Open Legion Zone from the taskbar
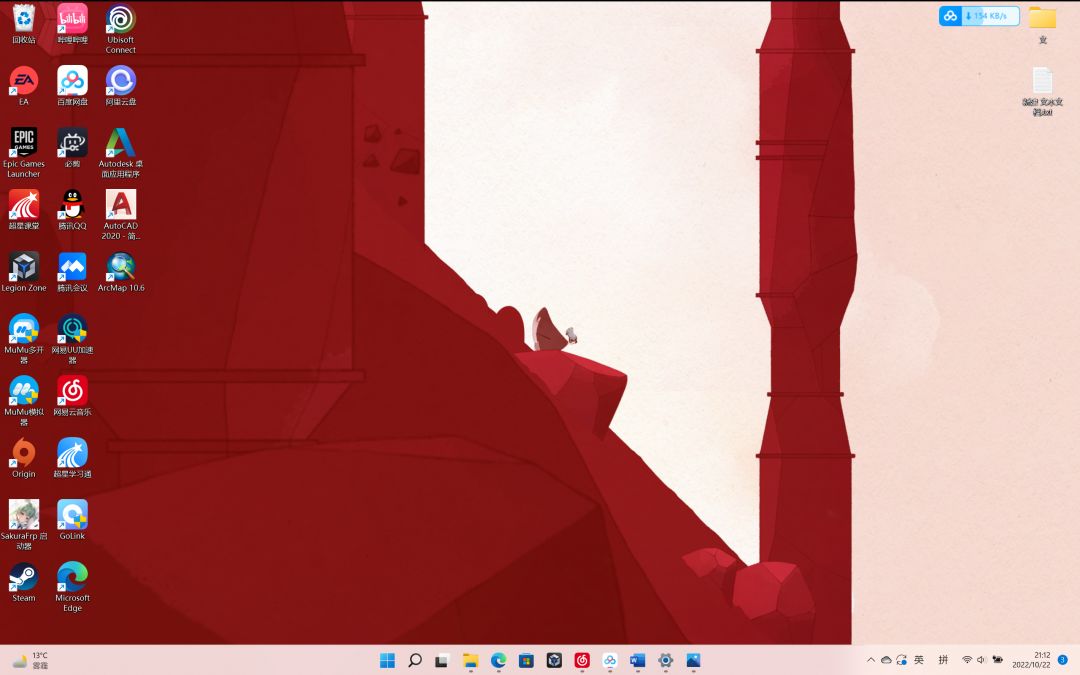 (554, 661)
